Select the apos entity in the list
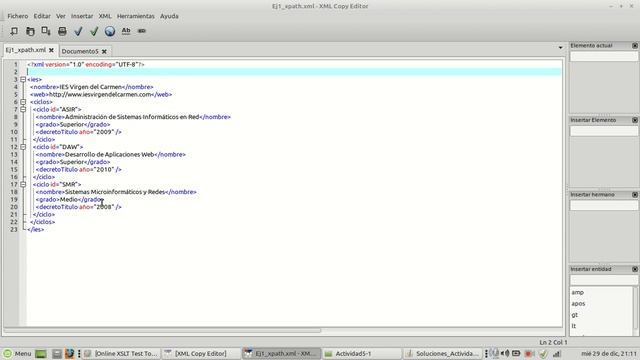The height and width of the screenshot is (360, 640). click(578, 304)
